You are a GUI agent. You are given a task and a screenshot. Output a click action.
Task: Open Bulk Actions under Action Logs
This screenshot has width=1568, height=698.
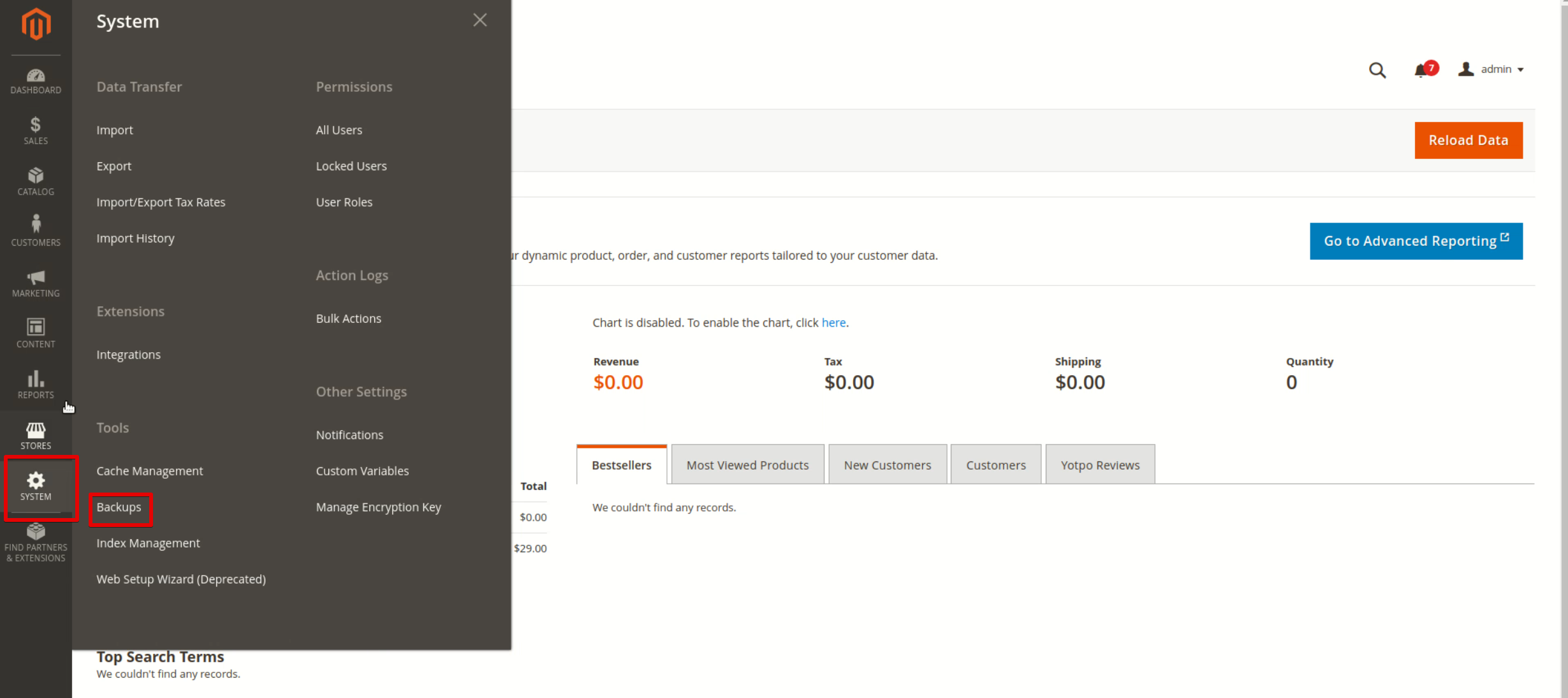click(x=348, y=318)
